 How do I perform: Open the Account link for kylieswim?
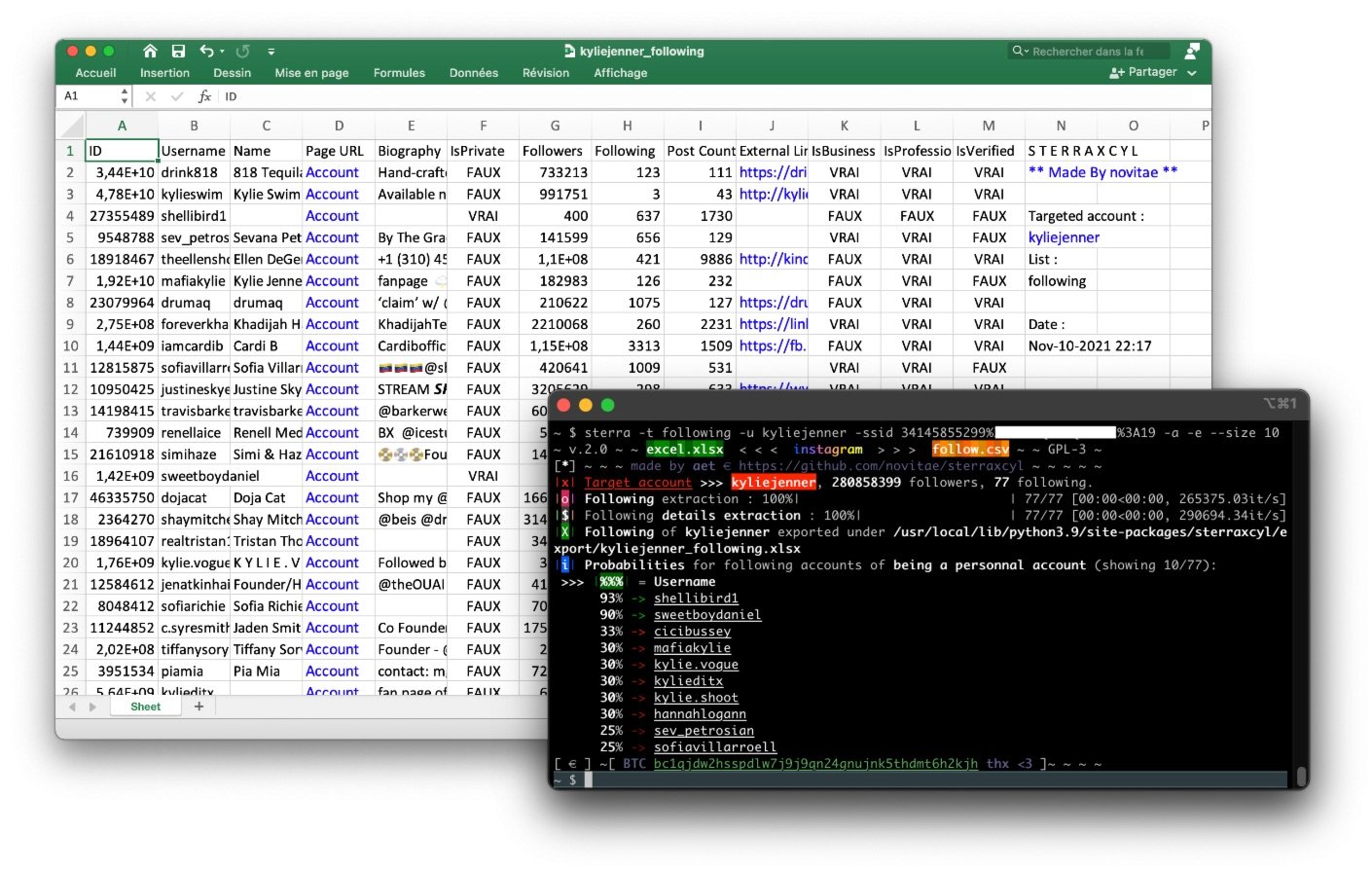(332, 194)
